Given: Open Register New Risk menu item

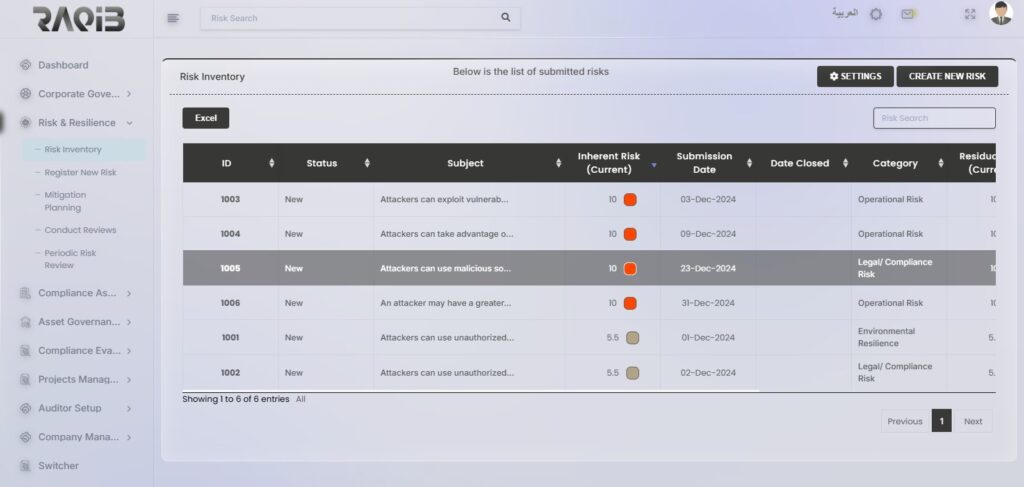Looking at the screenshot, I should coord(80,173).
